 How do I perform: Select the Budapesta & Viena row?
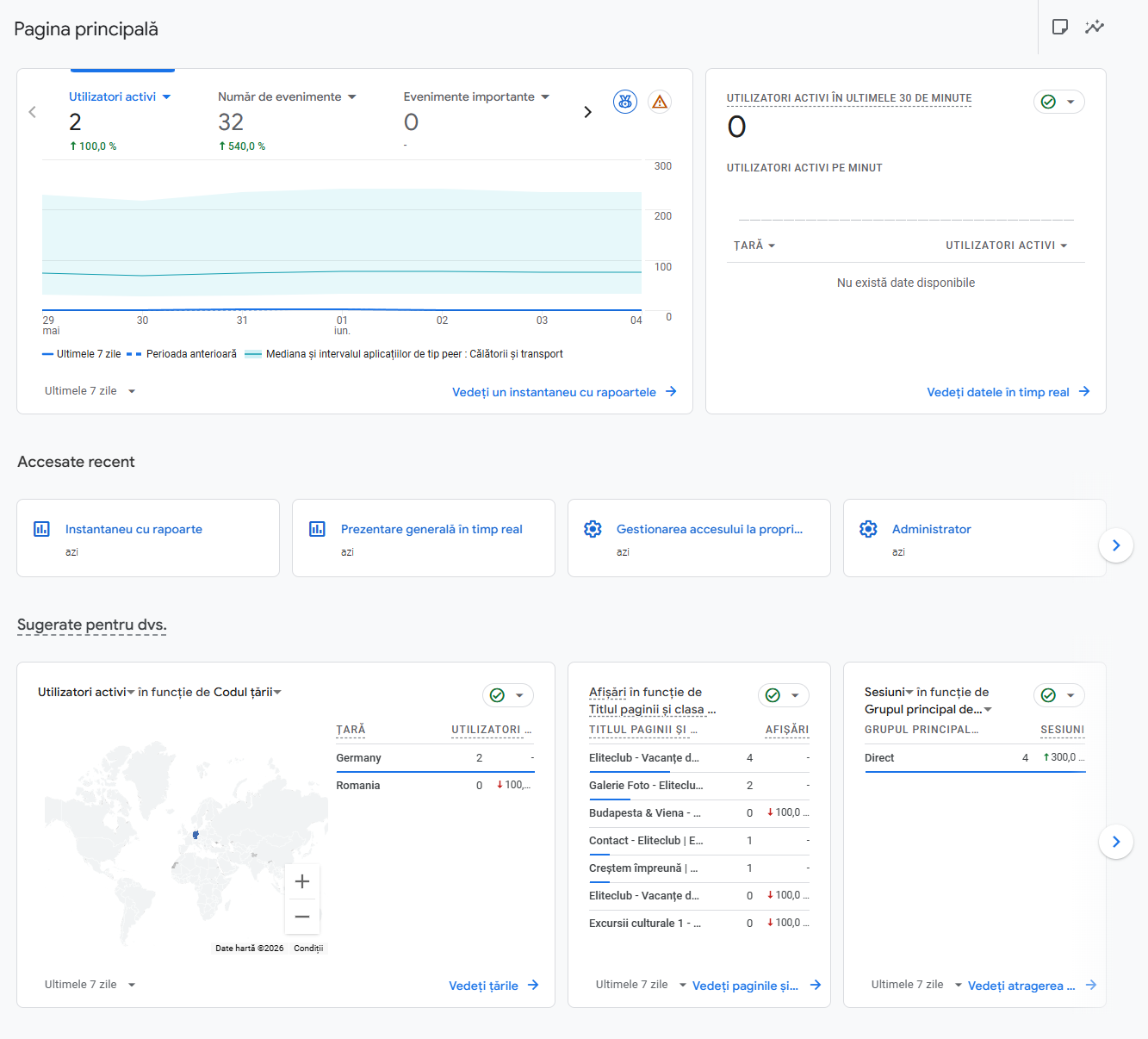point(699,813)
